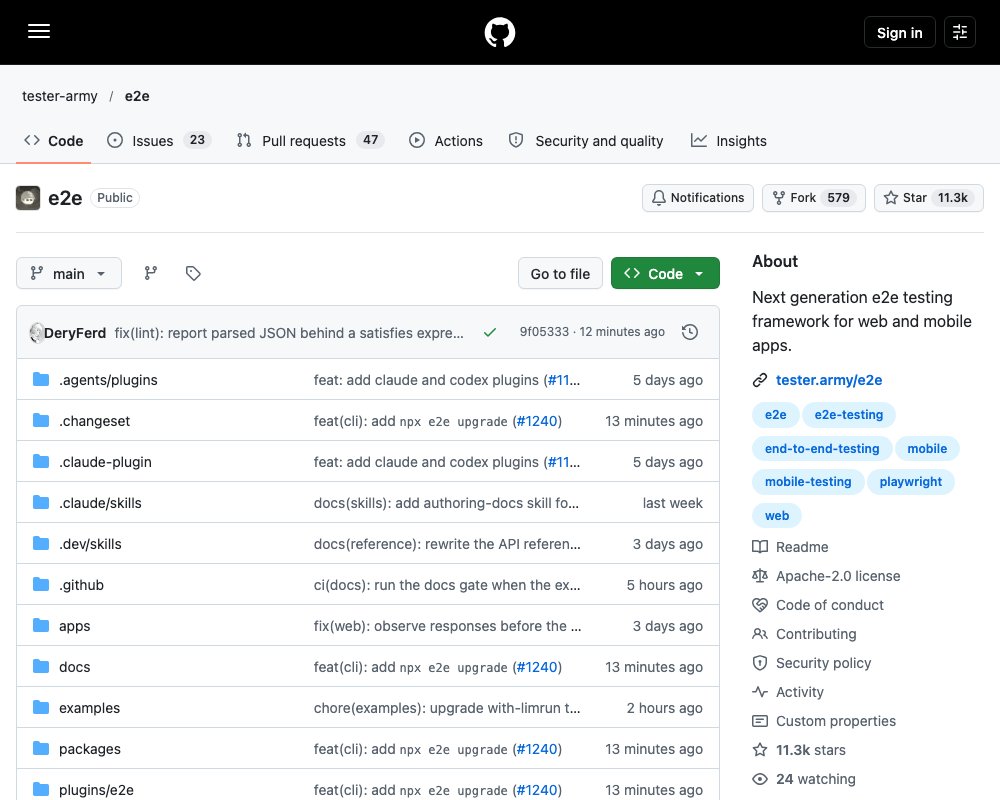View branches with the branch icon
Viewport: 1000px width, 800px height.
point(151,273)
